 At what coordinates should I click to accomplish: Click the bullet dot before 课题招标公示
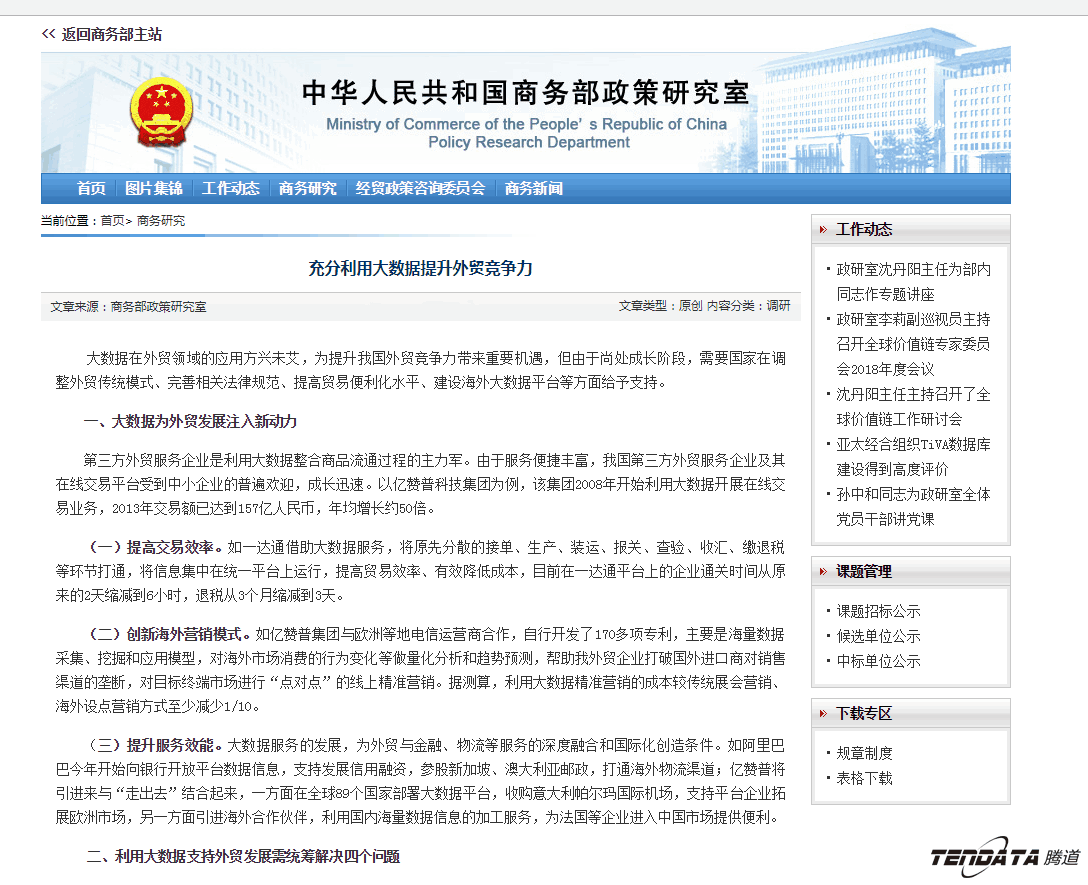(x=826, y=610)
